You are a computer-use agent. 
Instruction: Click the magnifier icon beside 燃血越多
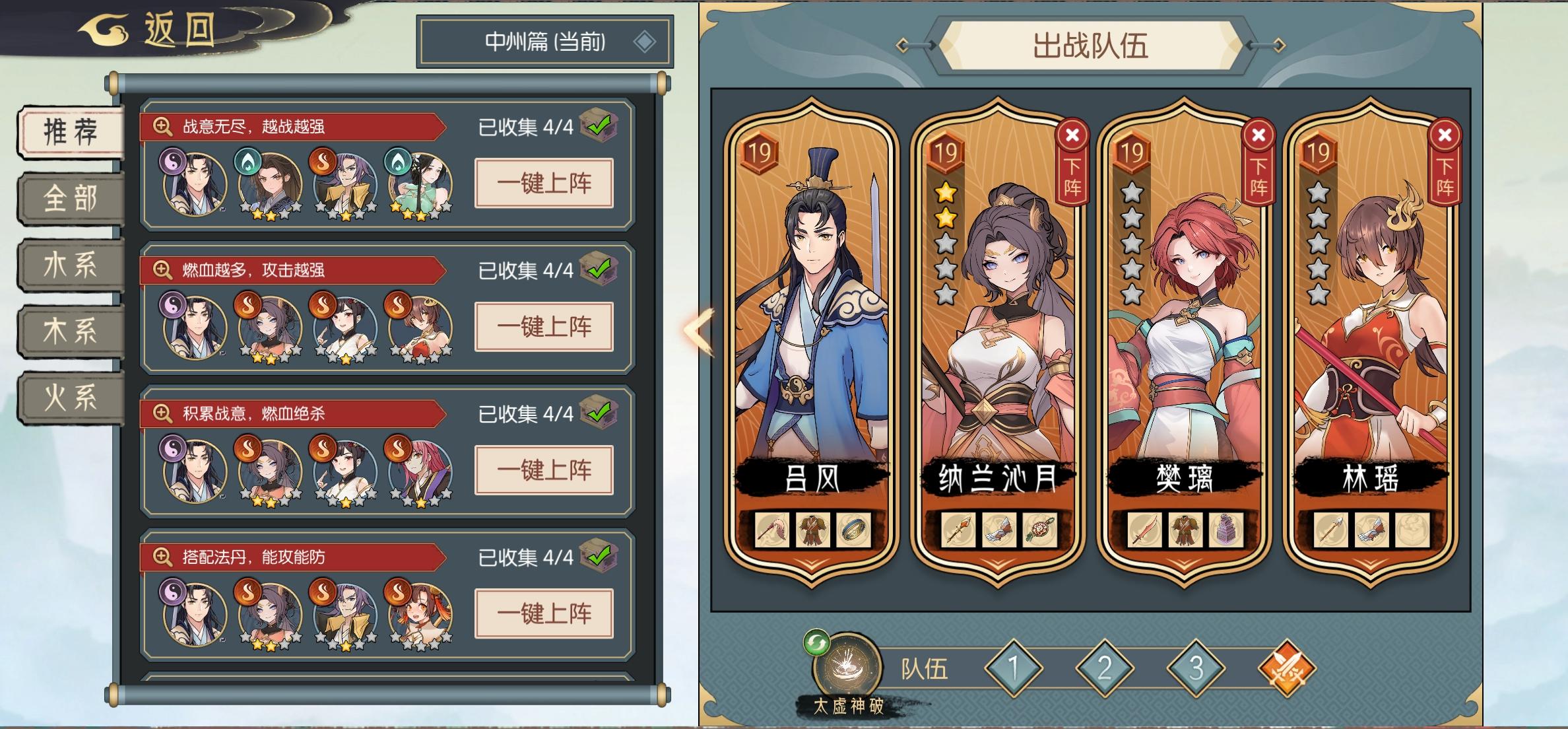tap(162, 269)
